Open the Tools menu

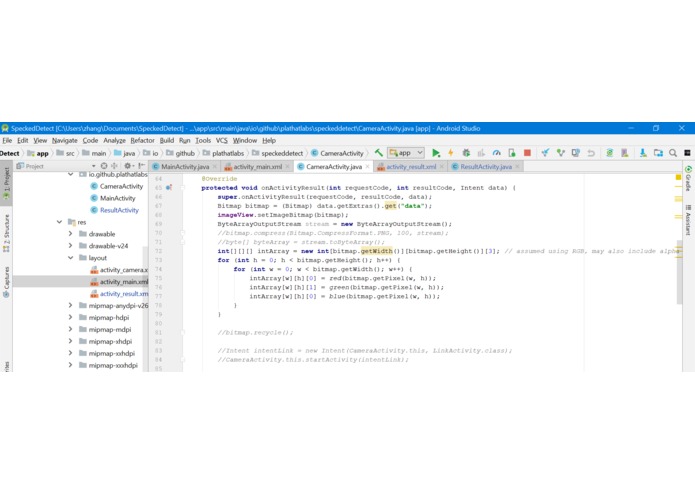click(203, 140)
